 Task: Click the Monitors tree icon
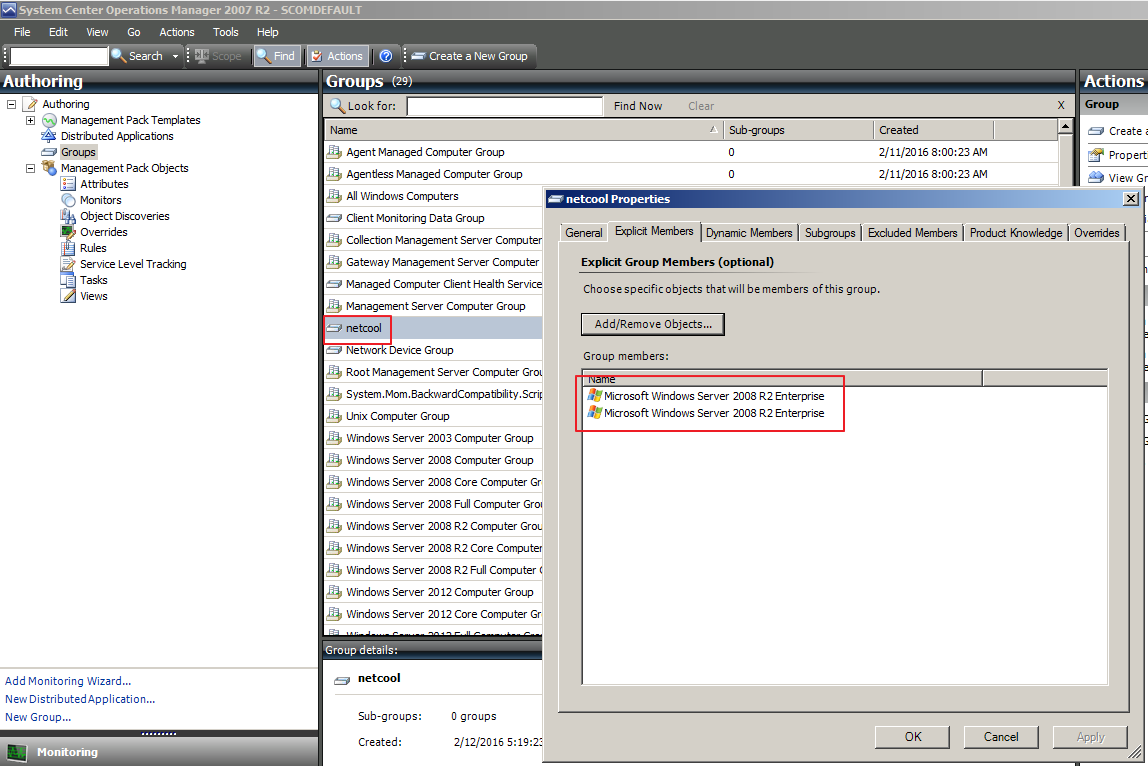pyautogui.click(x=68, y=201)
